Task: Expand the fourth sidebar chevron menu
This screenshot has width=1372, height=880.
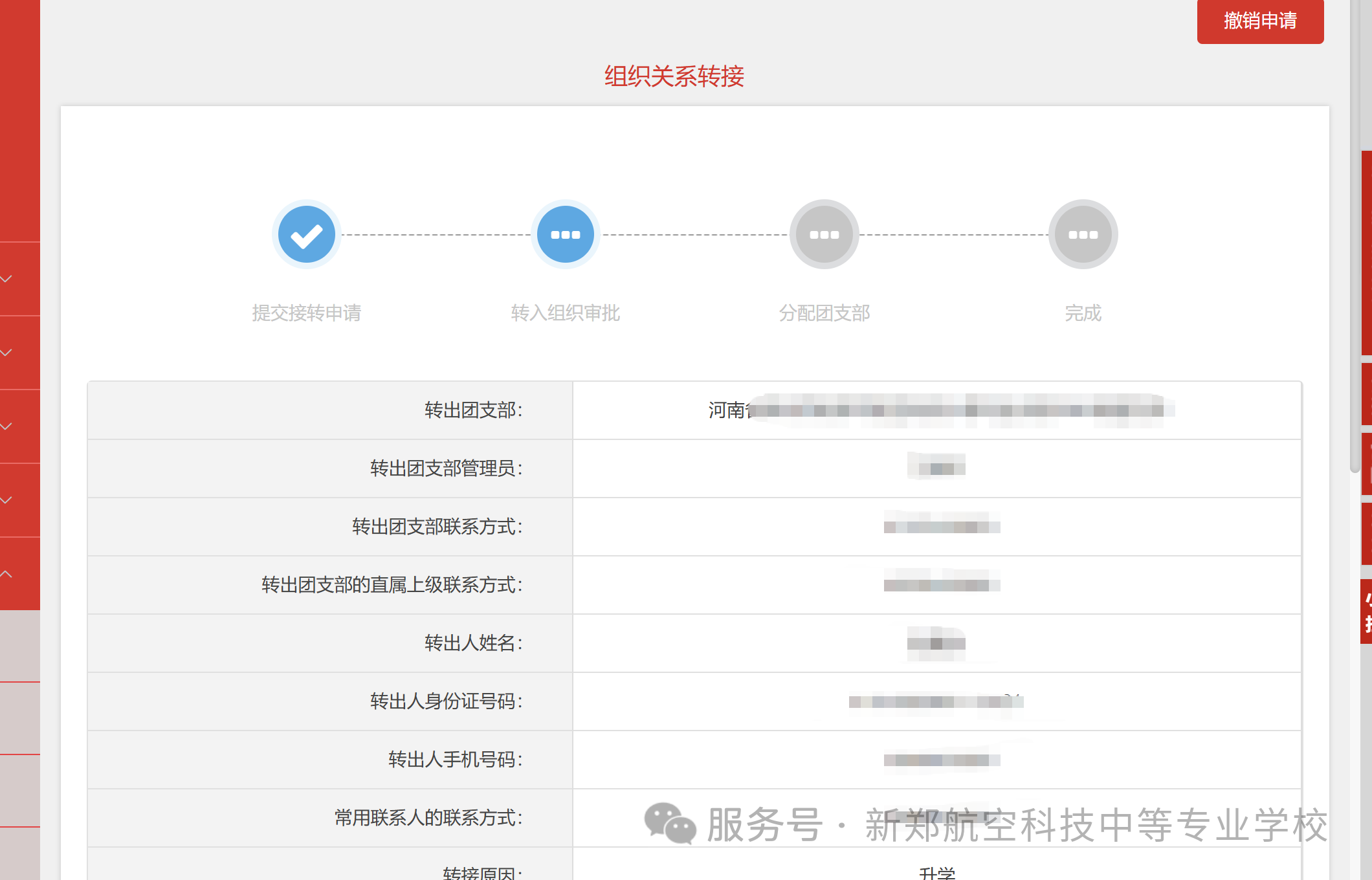Action: point(6,500)
